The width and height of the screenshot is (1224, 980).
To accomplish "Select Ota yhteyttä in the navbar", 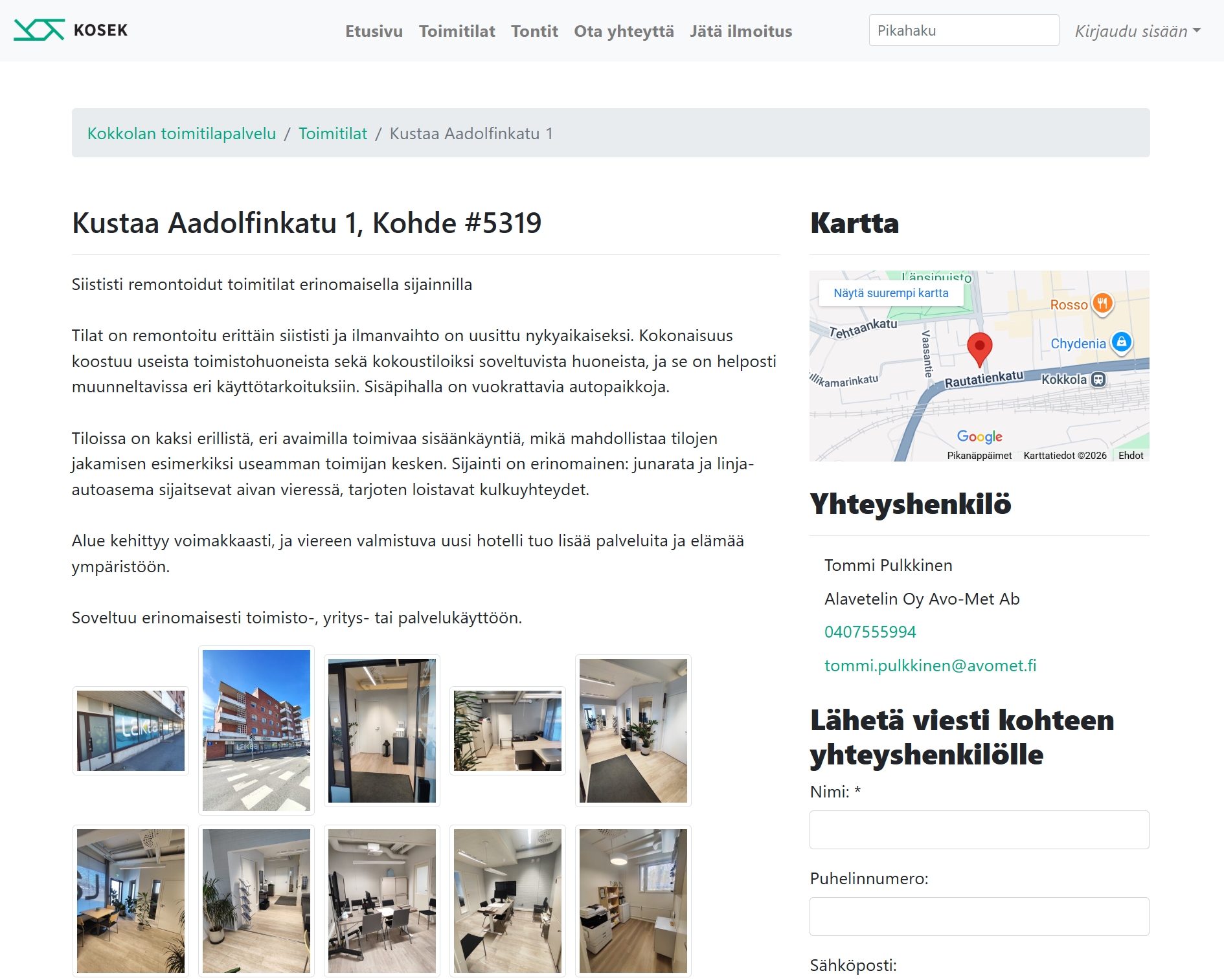I will (624, 31).
